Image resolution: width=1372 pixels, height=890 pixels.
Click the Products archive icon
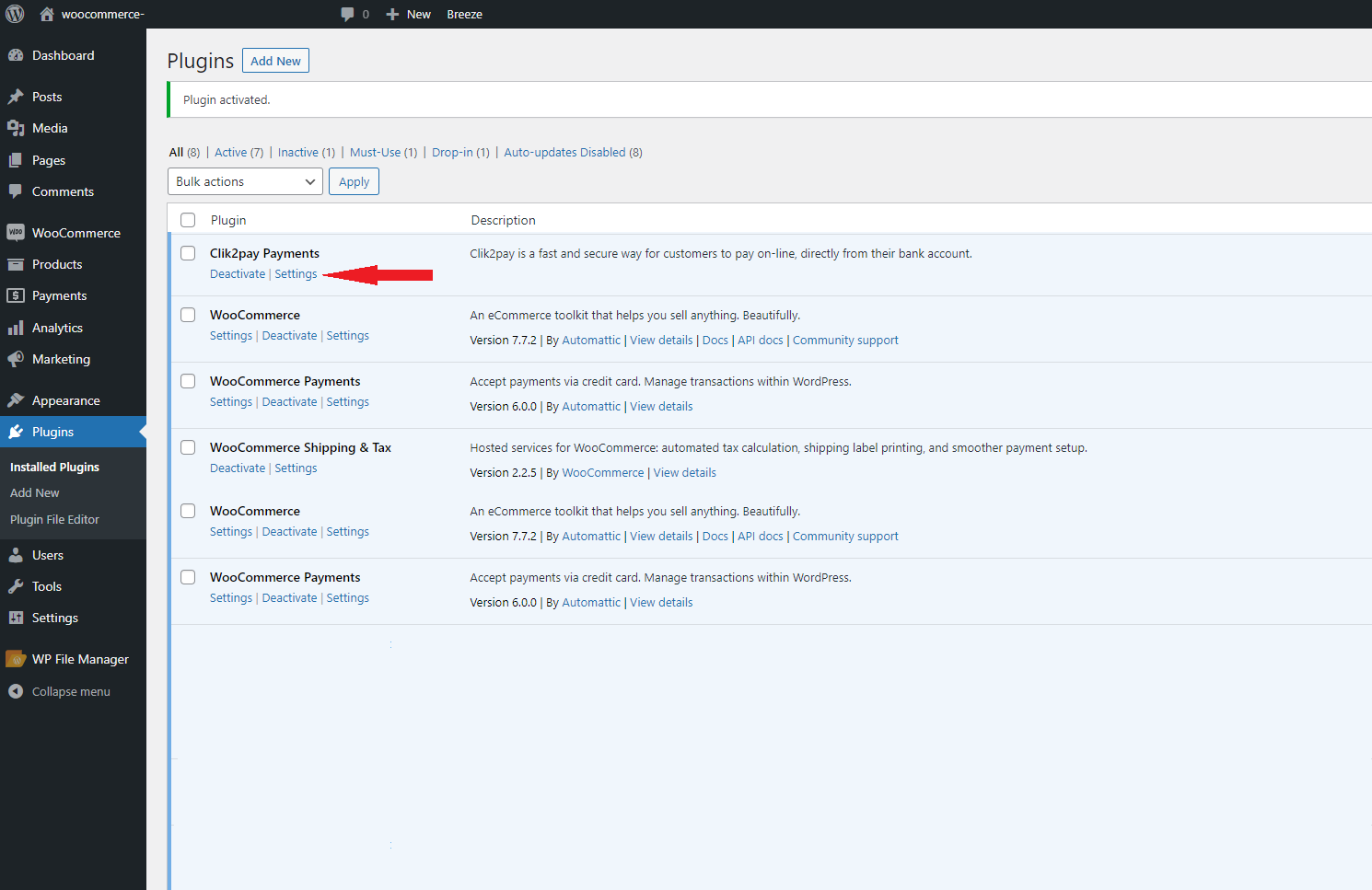coord(16,264)
